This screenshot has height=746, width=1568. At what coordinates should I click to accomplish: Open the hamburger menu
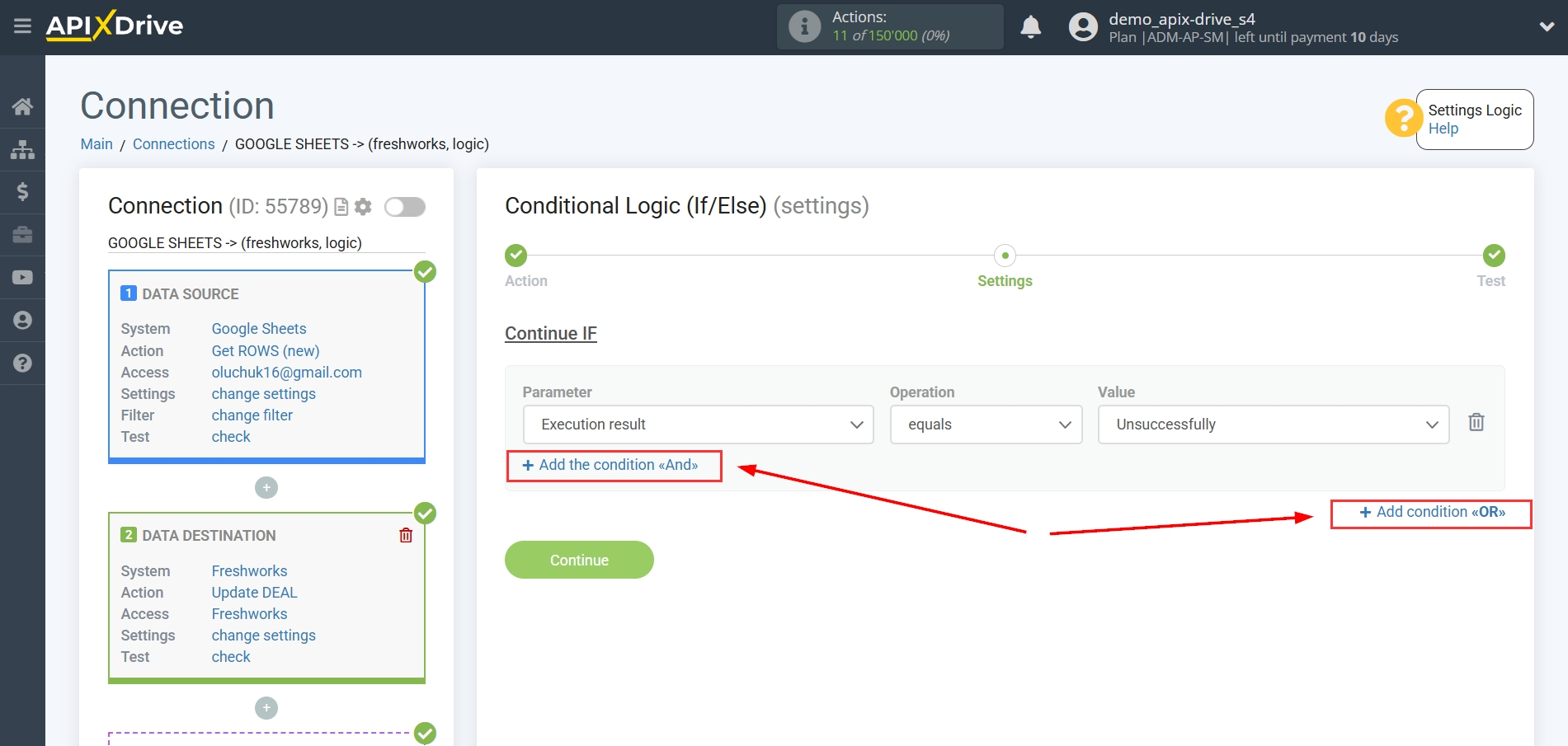[x=22, y=26]
